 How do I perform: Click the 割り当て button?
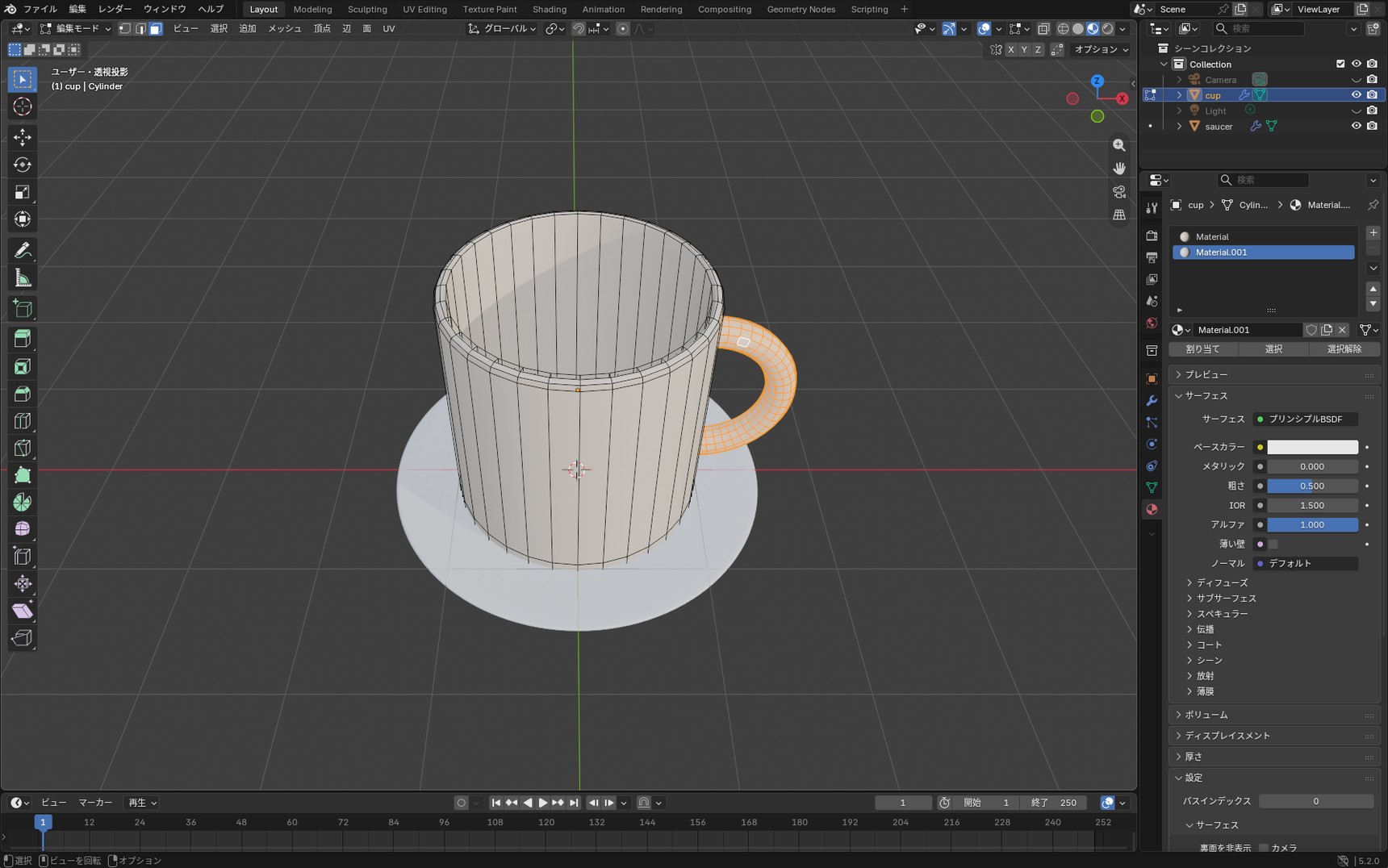(1203, 349)
